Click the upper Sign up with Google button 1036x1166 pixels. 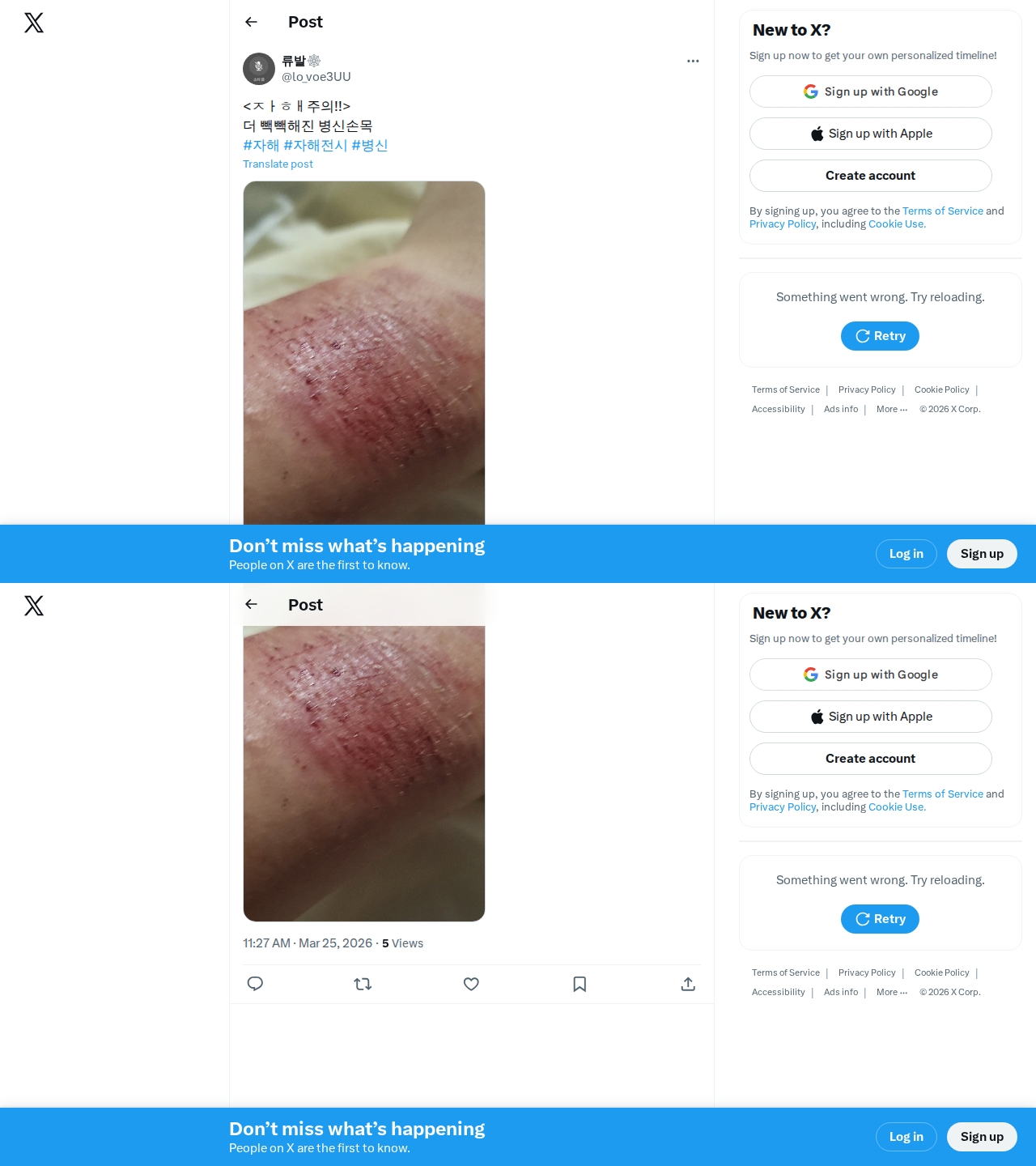[x=871, y=91]
